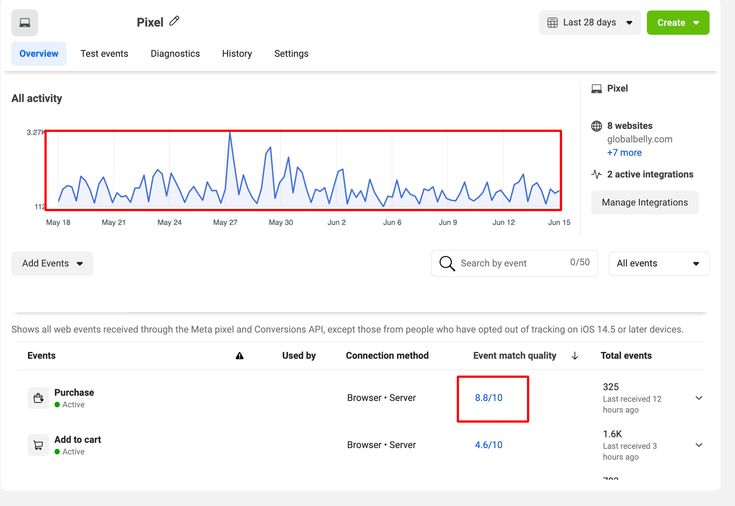735x506 pixels.
Task: Click the Add to cart event icon
Action: [38, 445]
